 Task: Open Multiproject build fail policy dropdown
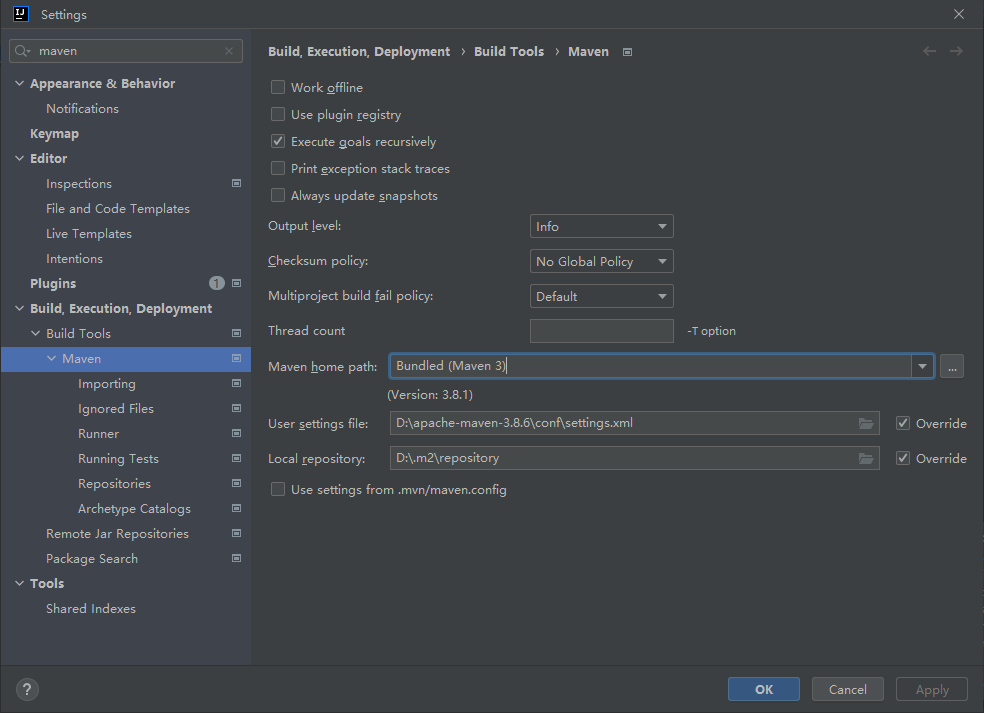pos(601,296)
